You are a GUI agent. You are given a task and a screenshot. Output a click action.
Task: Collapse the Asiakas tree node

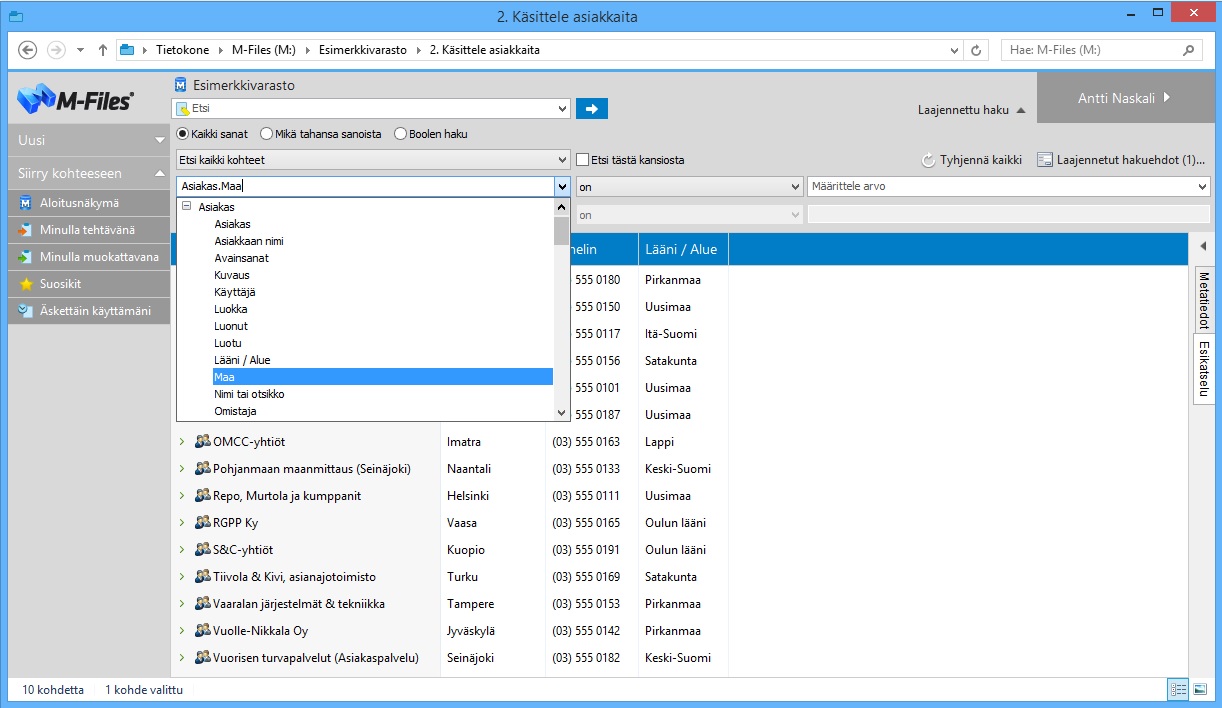click(187, 207)
